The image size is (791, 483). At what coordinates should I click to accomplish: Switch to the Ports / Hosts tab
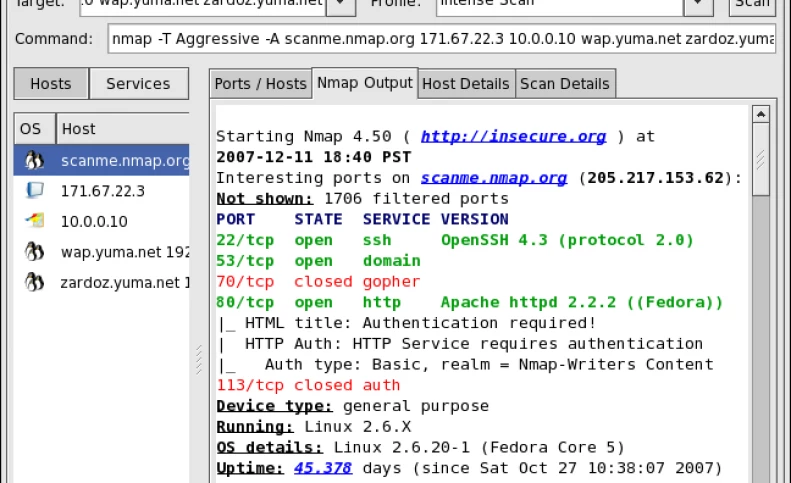[261, 84]
